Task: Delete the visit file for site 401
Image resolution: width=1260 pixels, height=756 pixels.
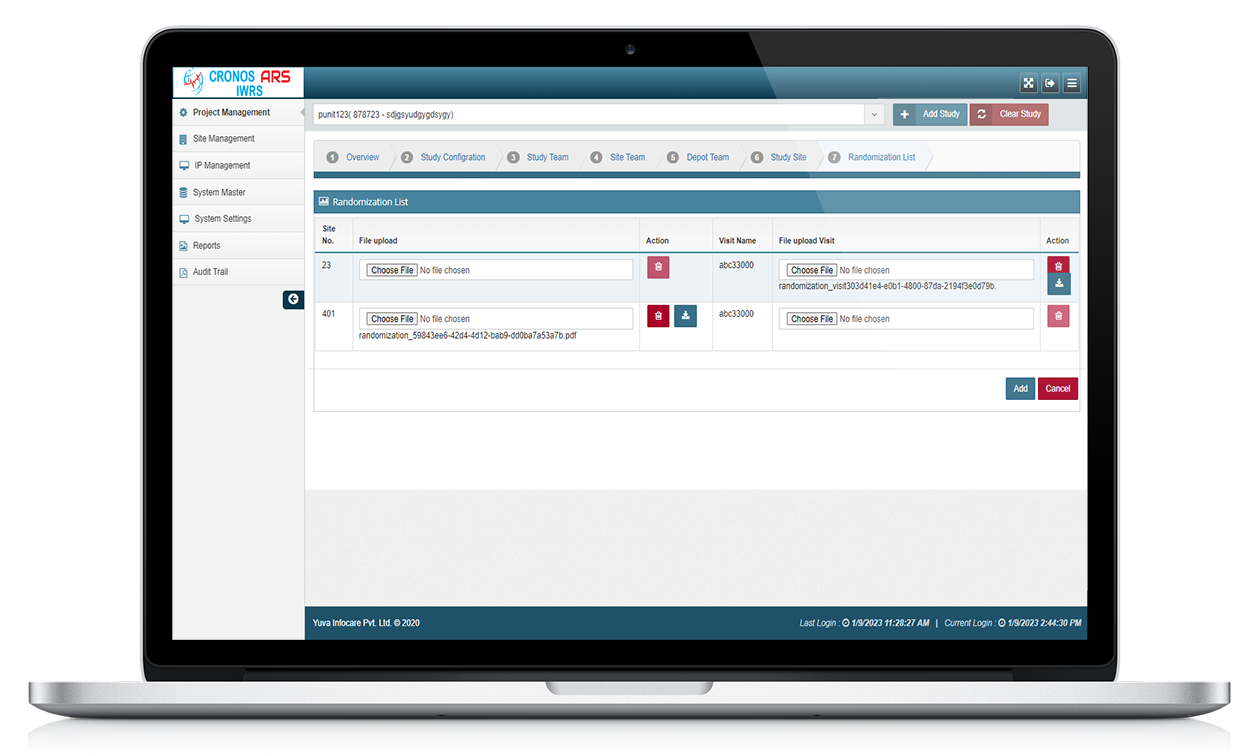Action: point(1058,317)
